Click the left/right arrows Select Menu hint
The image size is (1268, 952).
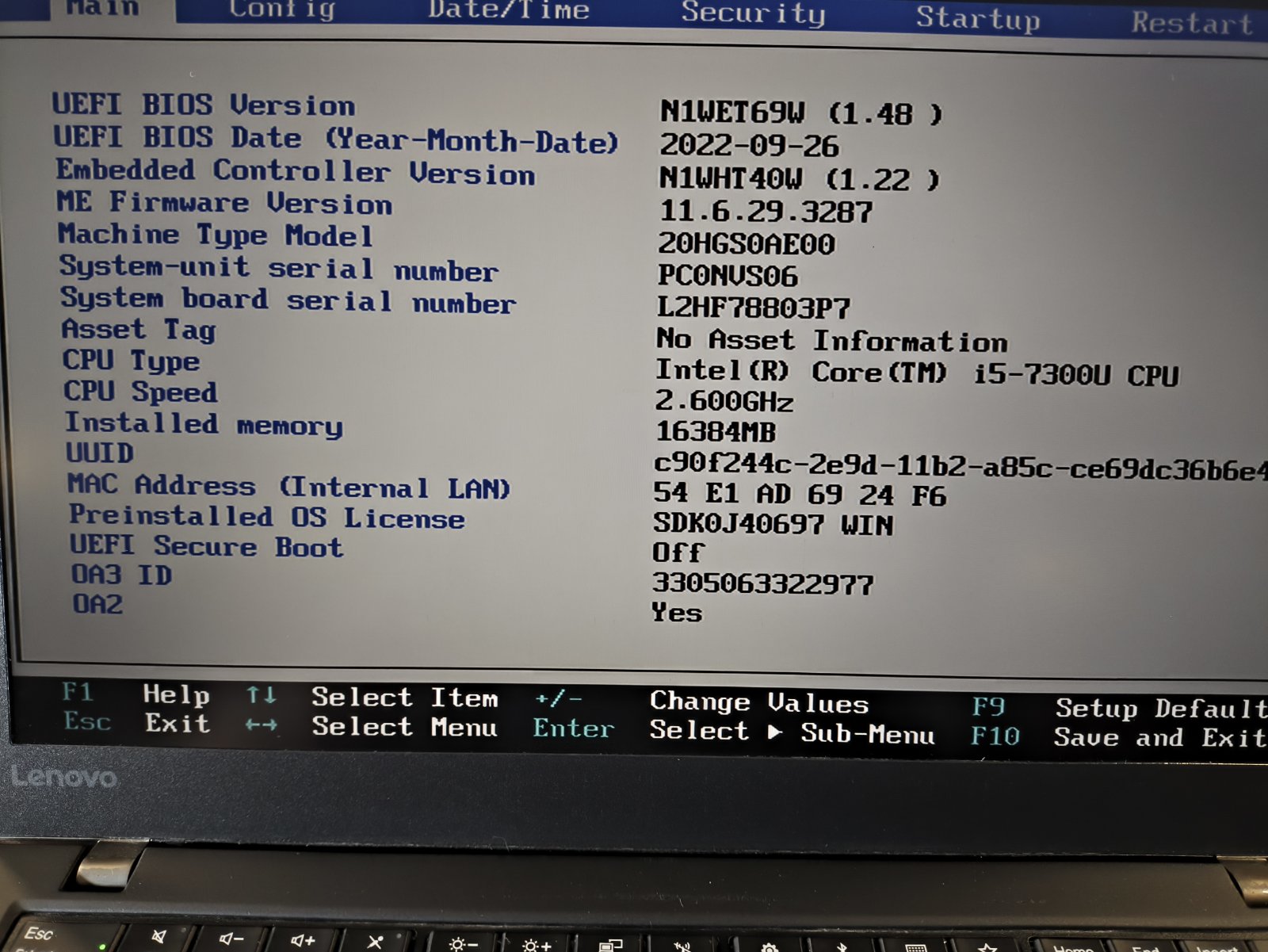(372, 726)
